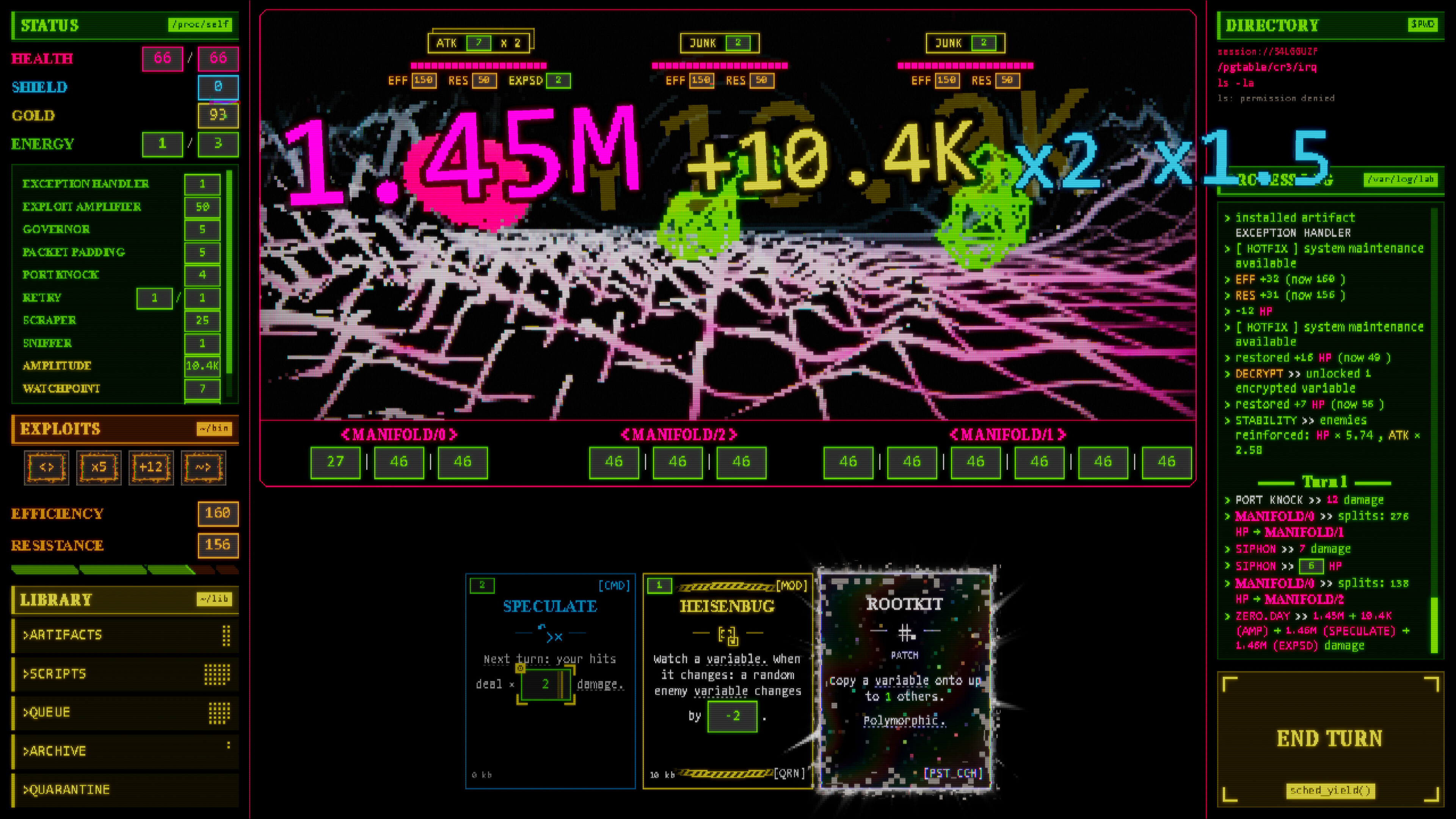
Task: Target the right green JUNK enemy
Action: pyautogui.click(x=984, y=209)
